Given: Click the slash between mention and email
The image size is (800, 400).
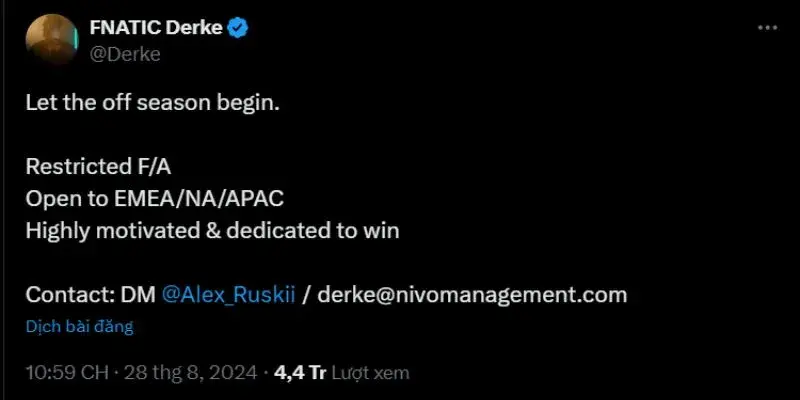Looking at the screenshot, I should pyautogui.click(x=308, y=295).
